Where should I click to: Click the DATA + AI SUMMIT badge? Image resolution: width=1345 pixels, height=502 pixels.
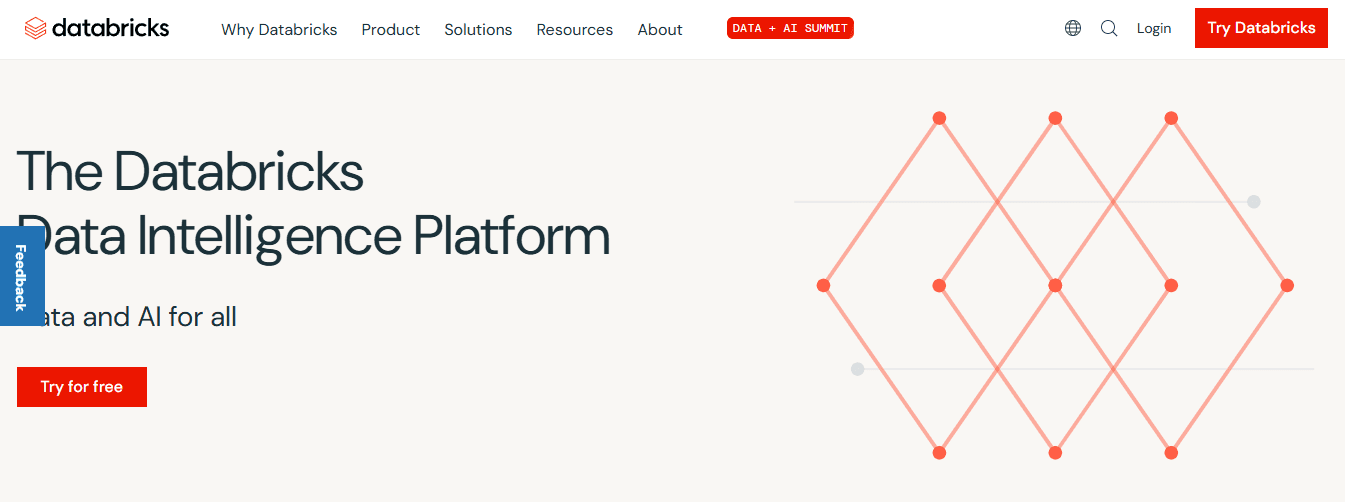(790, 28)
